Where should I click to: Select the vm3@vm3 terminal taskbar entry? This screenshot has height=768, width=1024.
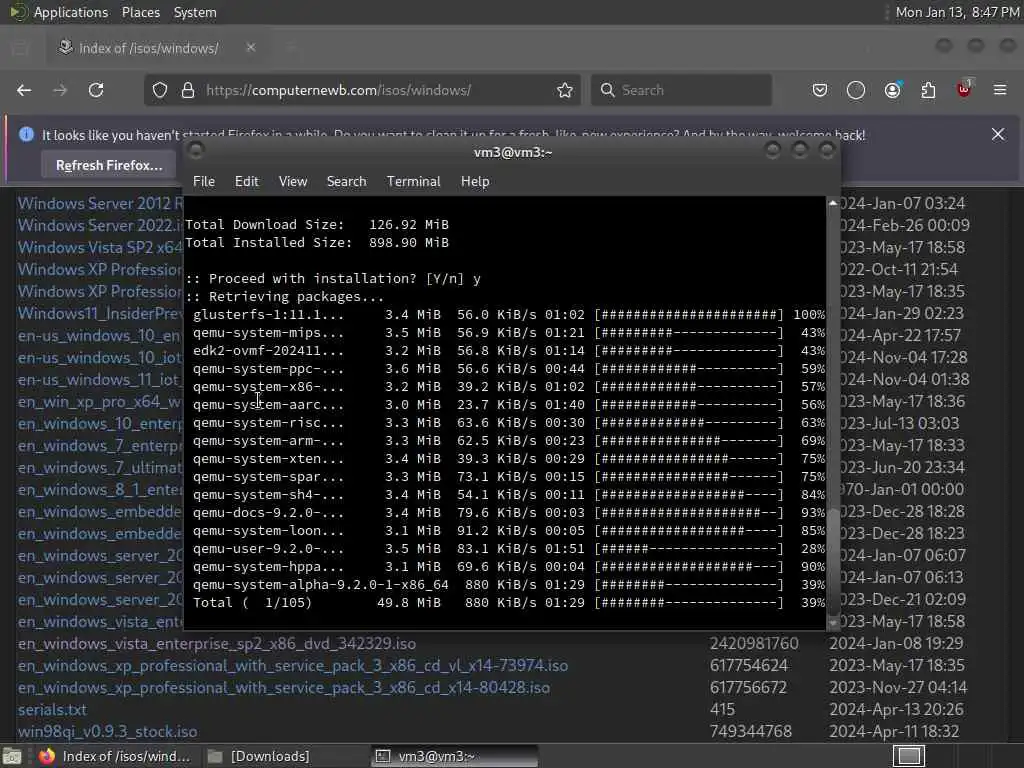click(455, 756)
